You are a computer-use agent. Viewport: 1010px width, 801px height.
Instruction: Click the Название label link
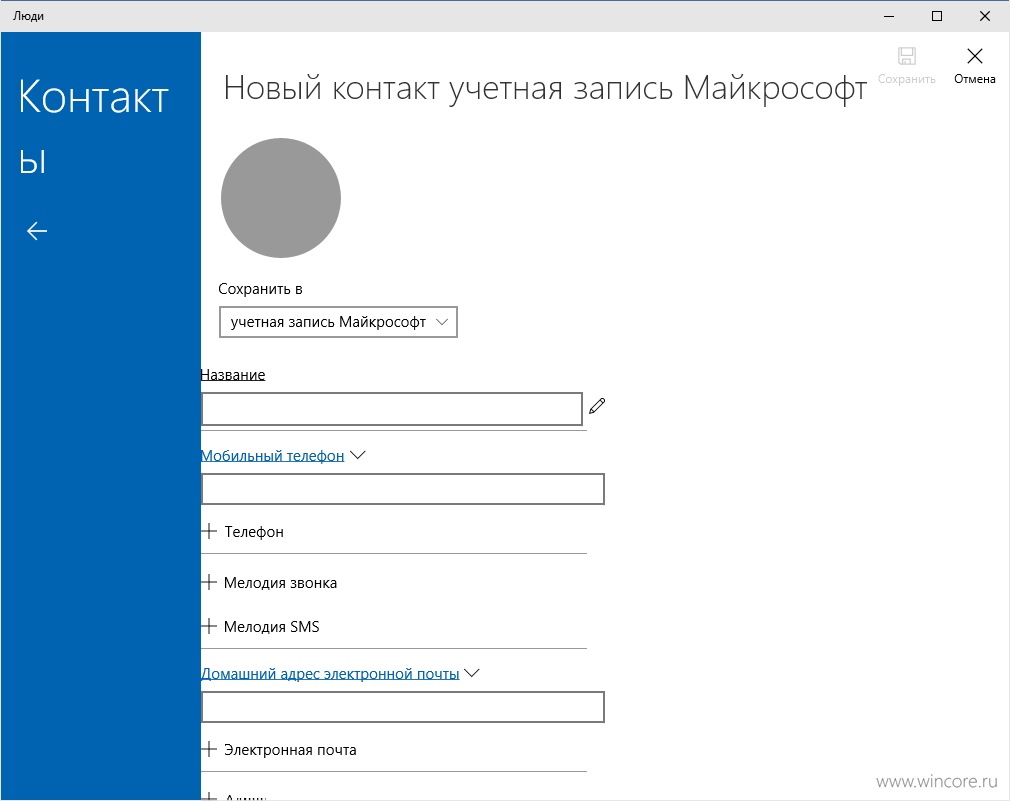pyautogui.click(x=233, y=375)
